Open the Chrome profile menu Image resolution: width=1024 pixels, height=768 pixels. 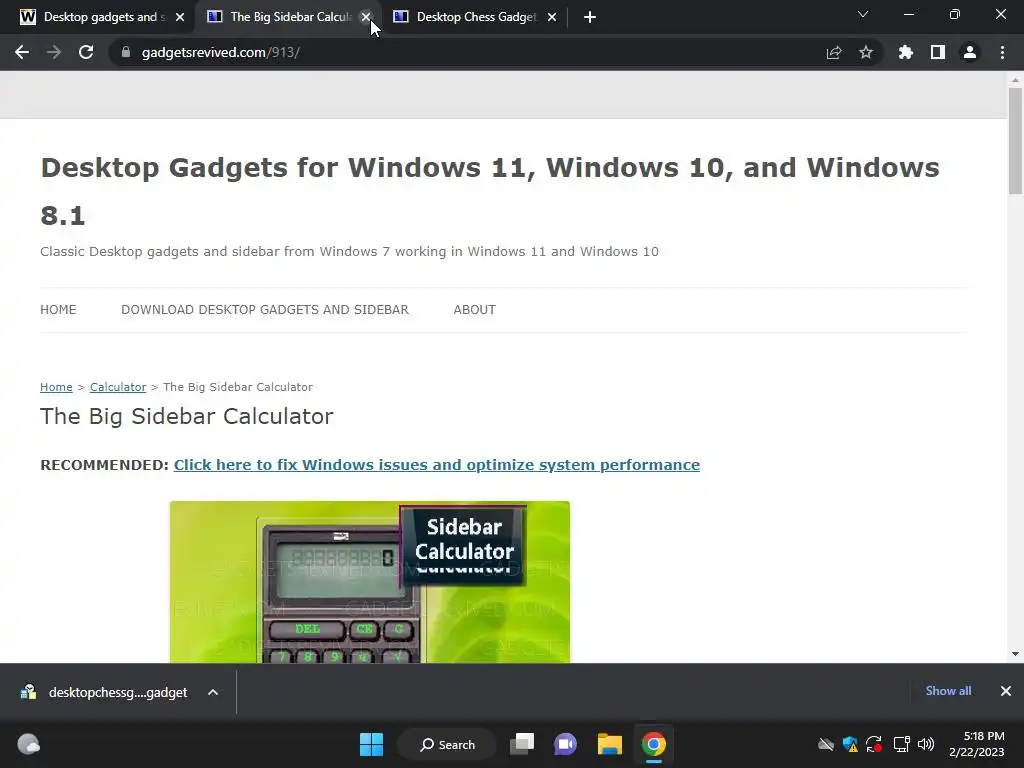970,52
